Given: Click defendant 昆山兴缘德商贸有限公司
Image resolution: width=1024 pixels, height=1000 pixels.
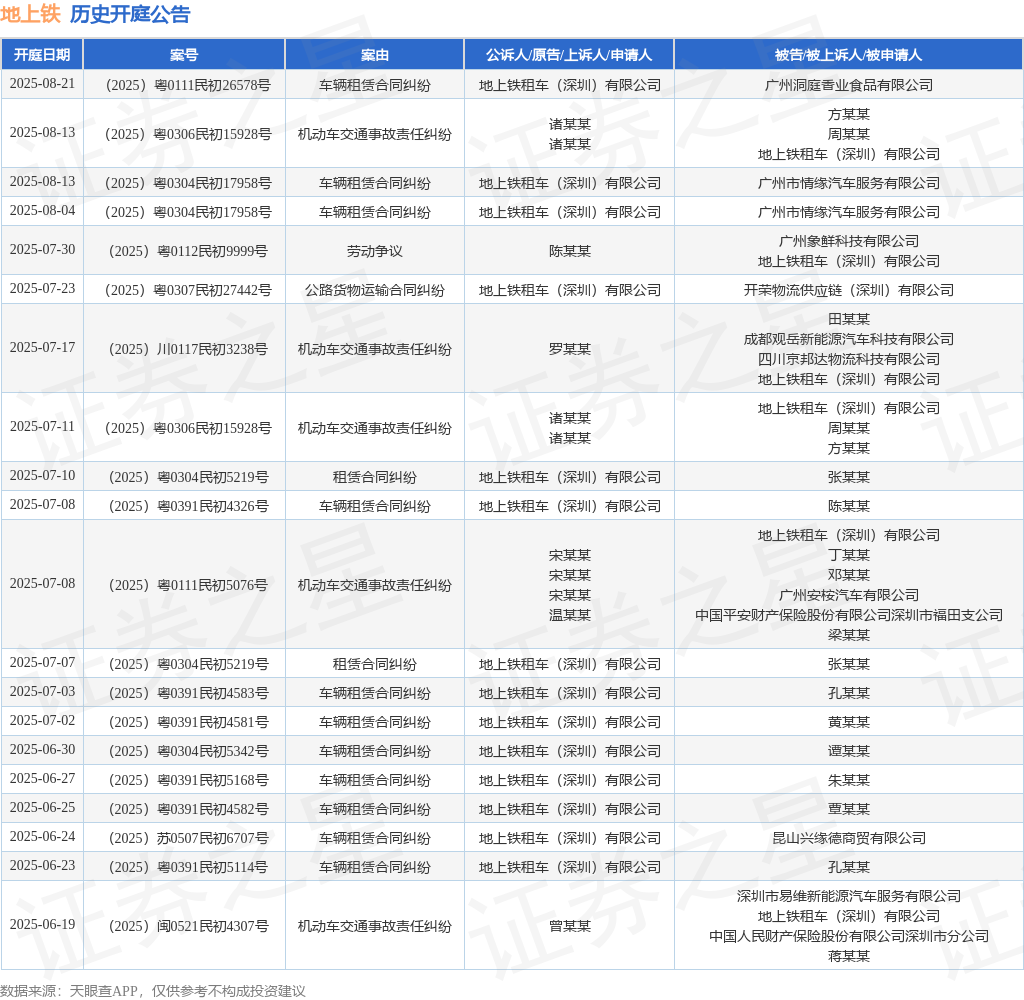Looking at the screenshot, I should (x=848, y=838).
